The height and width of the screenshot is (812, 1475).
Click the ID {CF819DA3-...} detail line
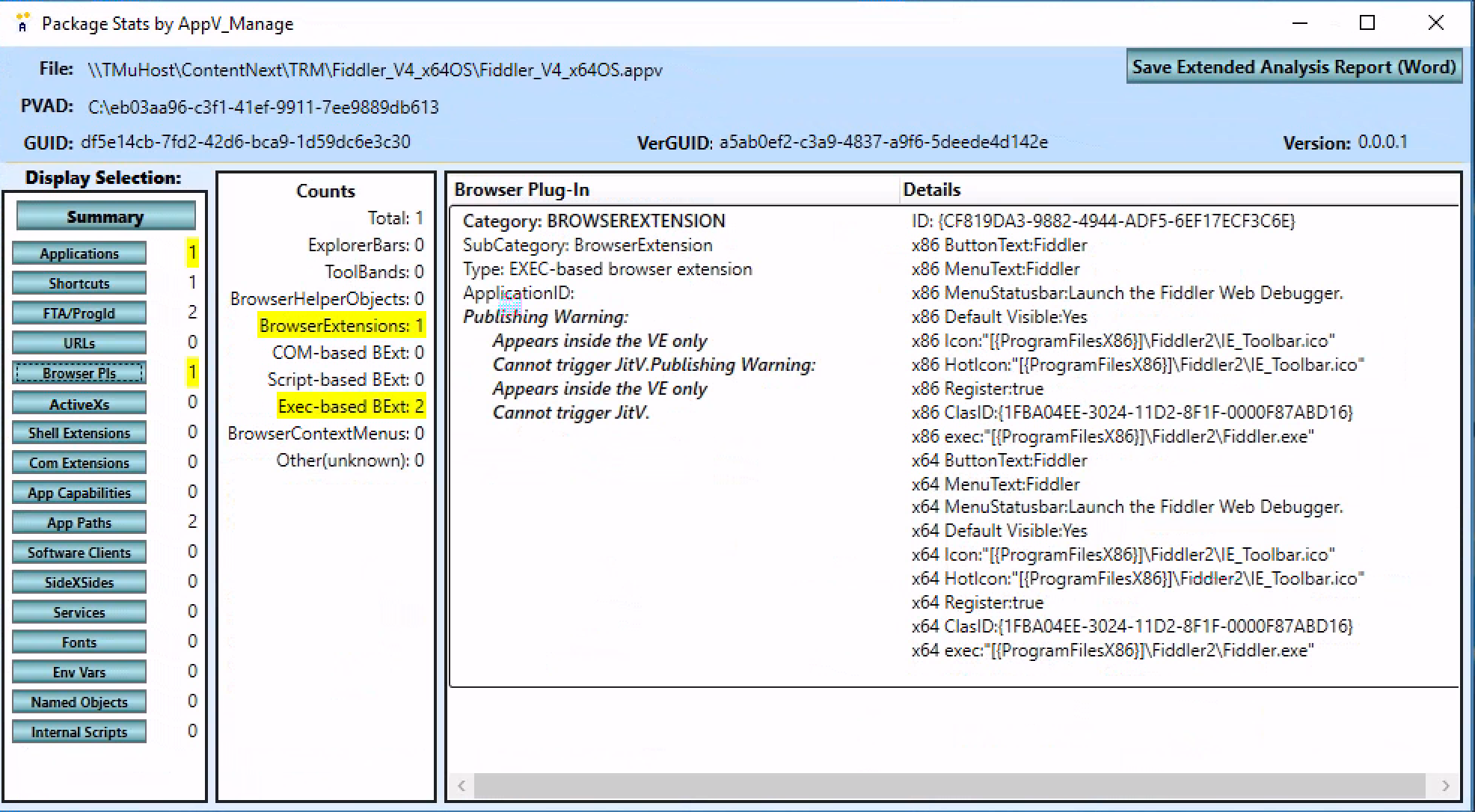[x=1103, y=221]
